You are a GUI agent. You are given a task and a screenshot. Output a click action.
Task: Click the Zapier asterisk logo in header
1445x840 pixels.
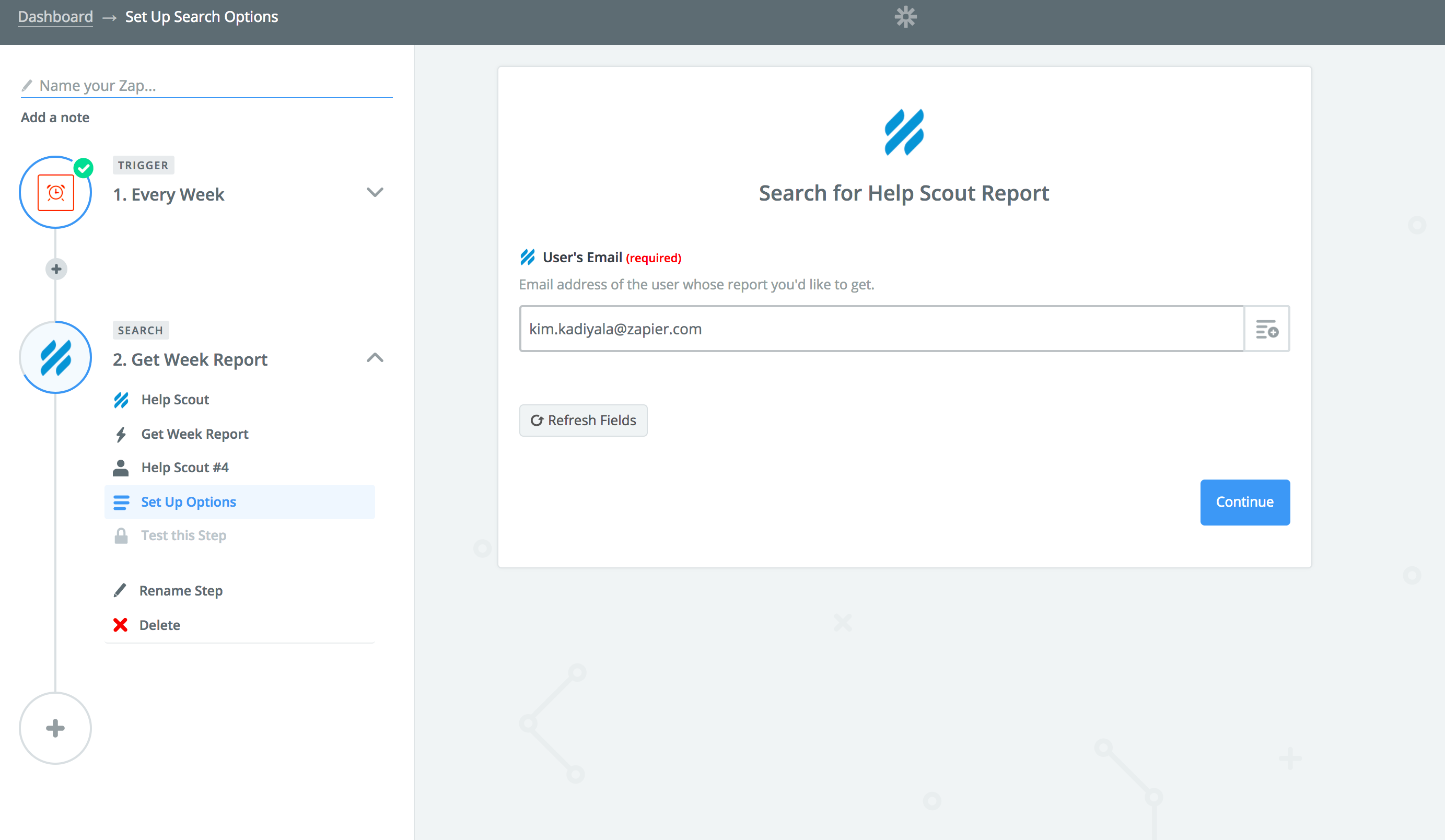[905, 17]
